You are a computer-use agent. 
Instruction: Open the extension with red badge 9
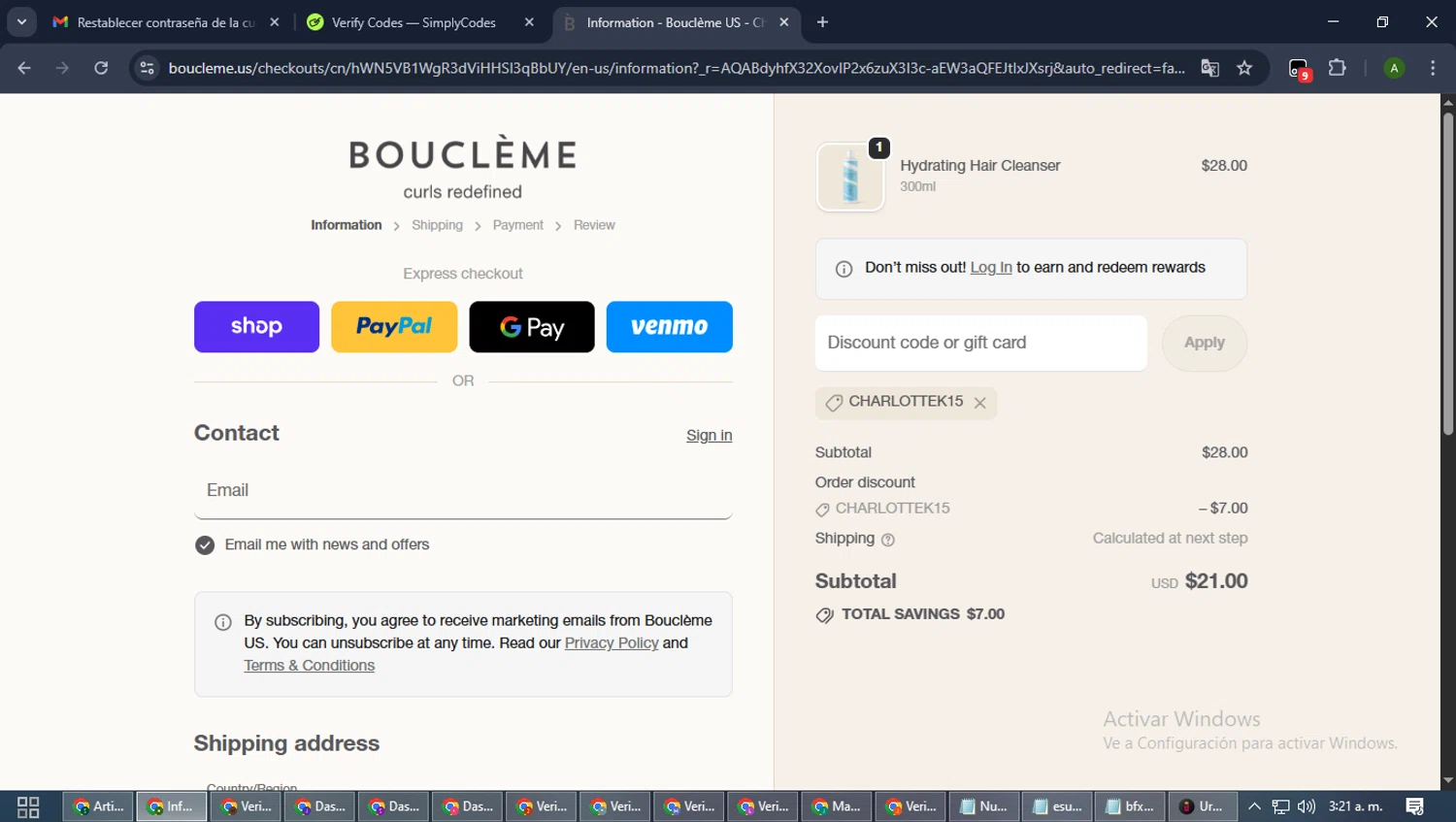pos(1299,69)
